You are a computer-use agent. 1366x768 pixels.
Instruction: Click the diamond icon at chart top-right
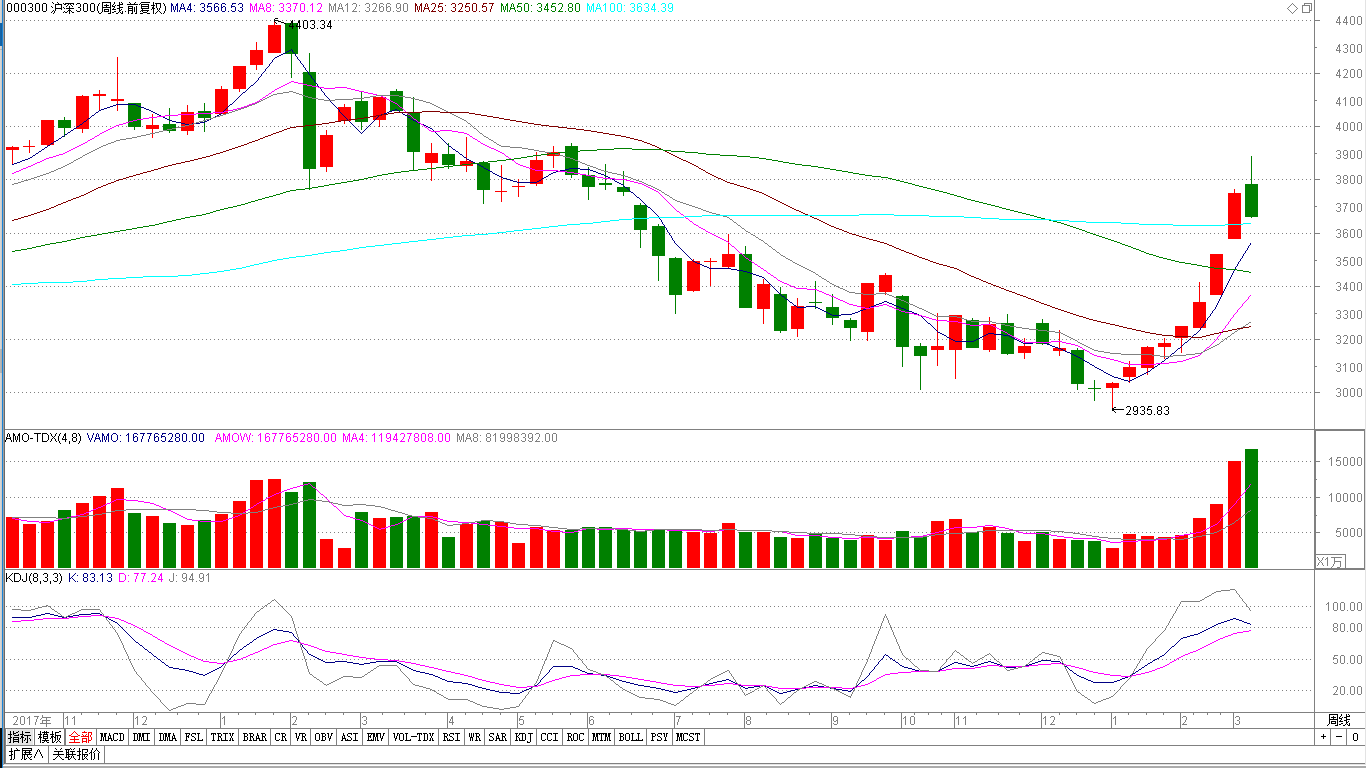tap(1290, 8)
